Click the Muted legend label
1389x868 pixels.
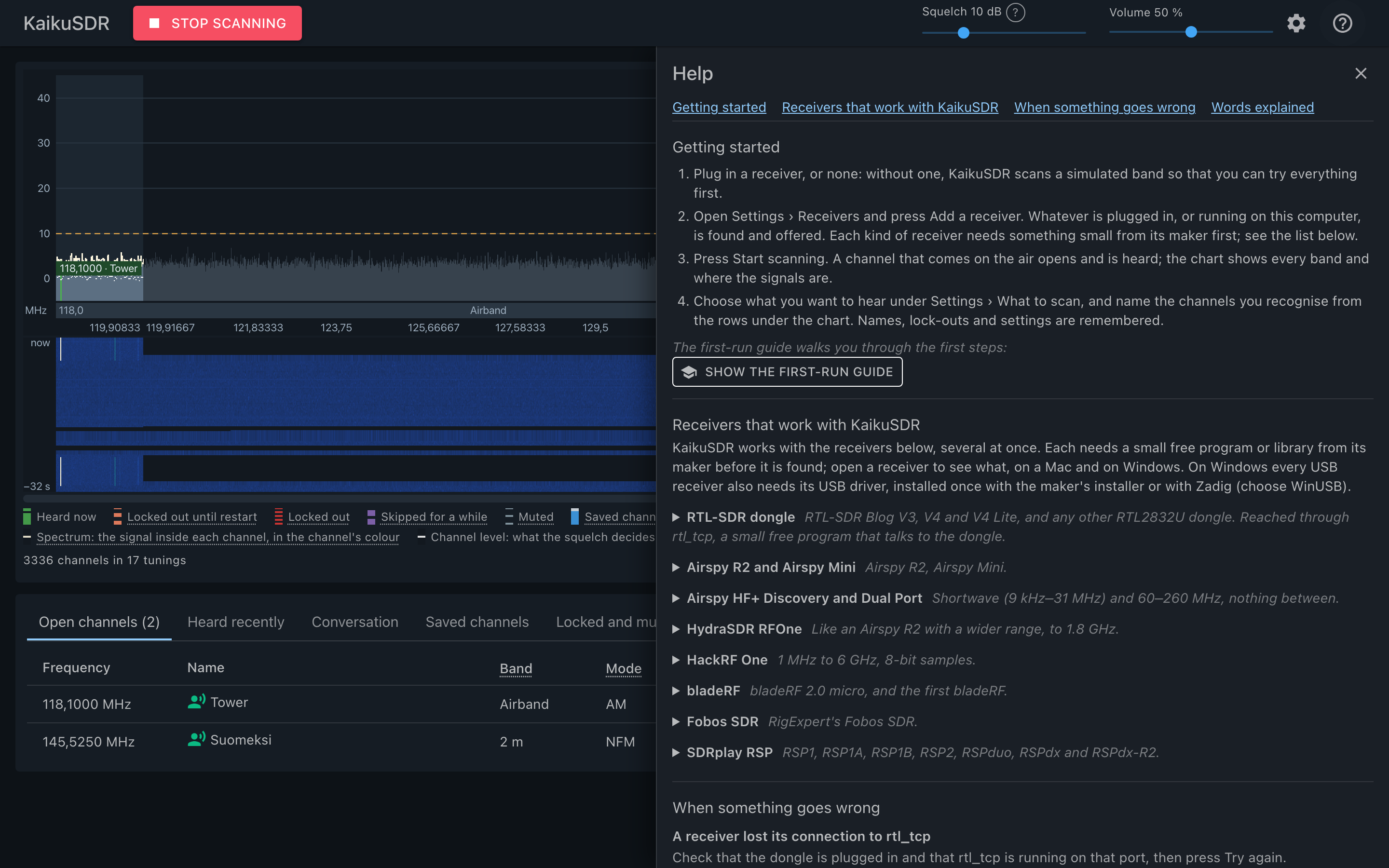tap(535, 516)
